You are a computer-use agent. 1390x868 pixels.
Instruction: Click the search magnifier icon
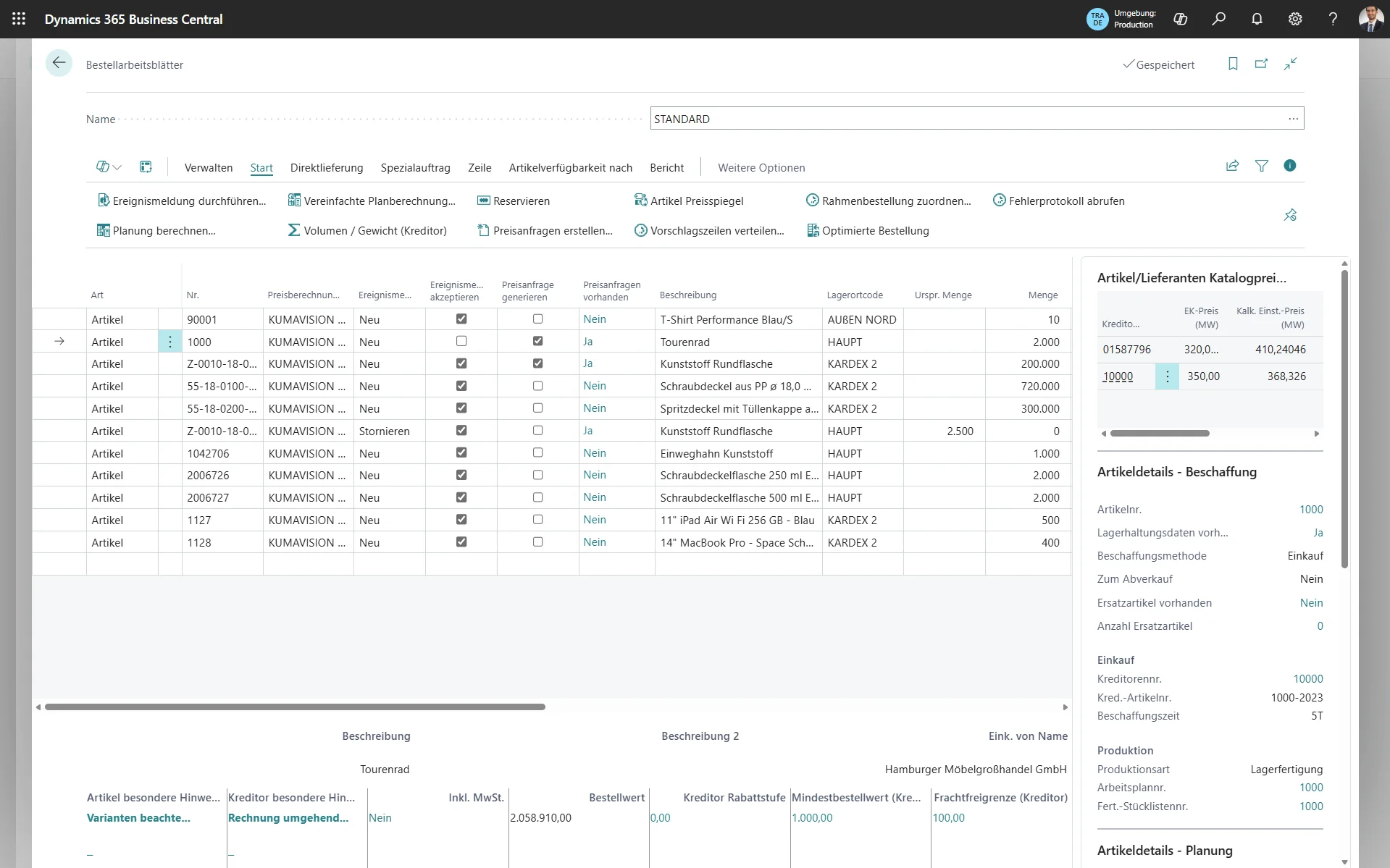pyautogui.click(x=1219, y=19)
